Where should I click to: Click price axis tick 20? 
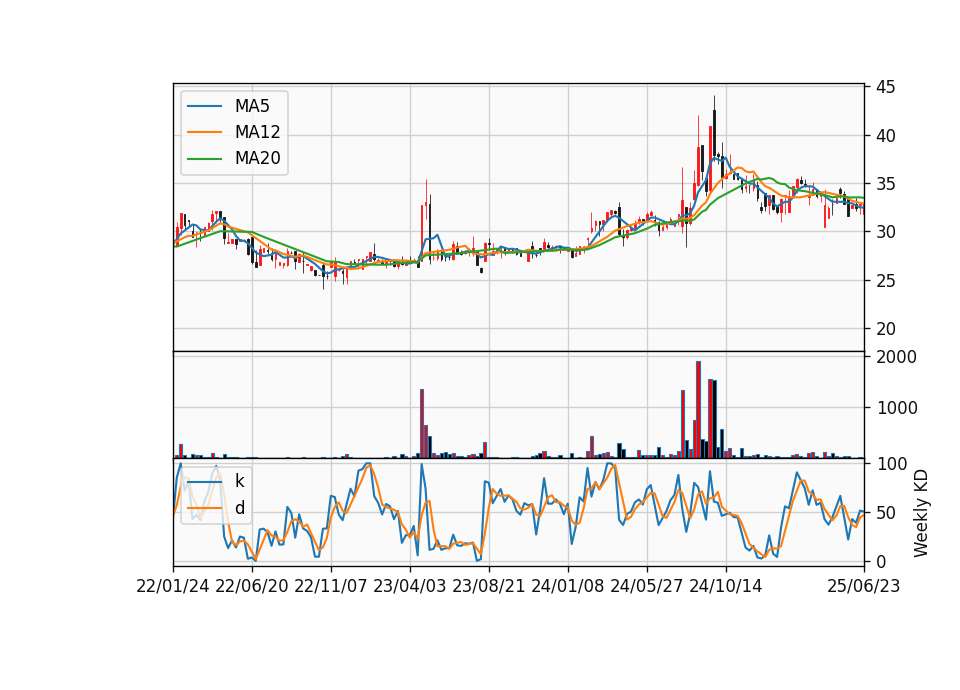click(x=885, y=329)
